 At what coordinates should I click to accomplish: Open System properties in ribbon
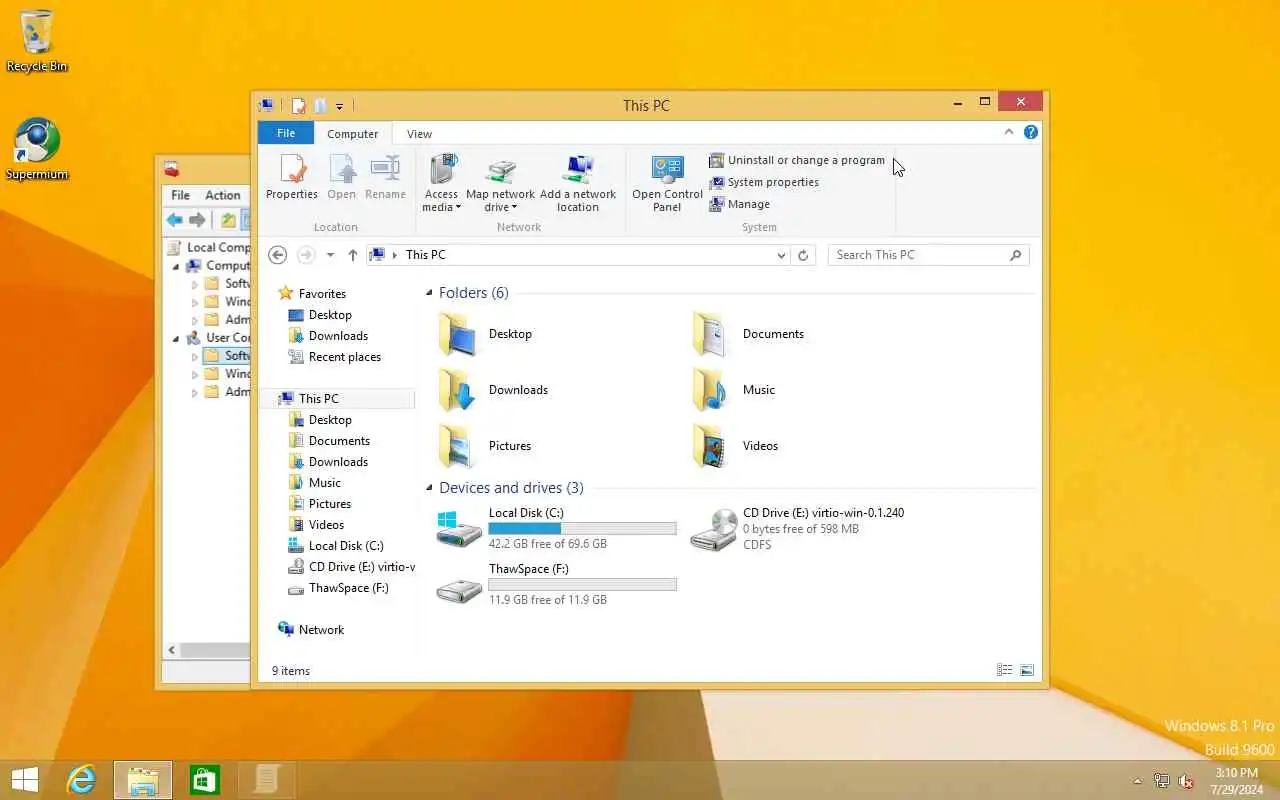point(764,182)
